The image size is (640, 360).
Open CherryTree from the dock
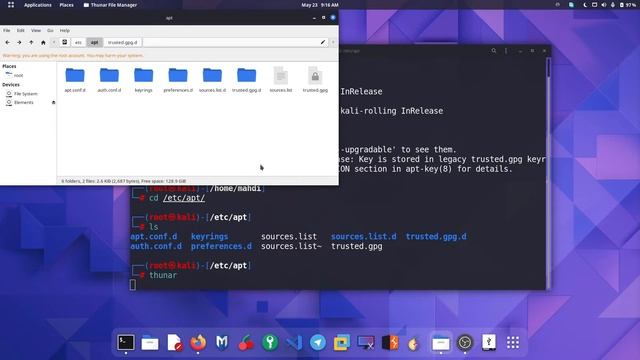point(246,342)
